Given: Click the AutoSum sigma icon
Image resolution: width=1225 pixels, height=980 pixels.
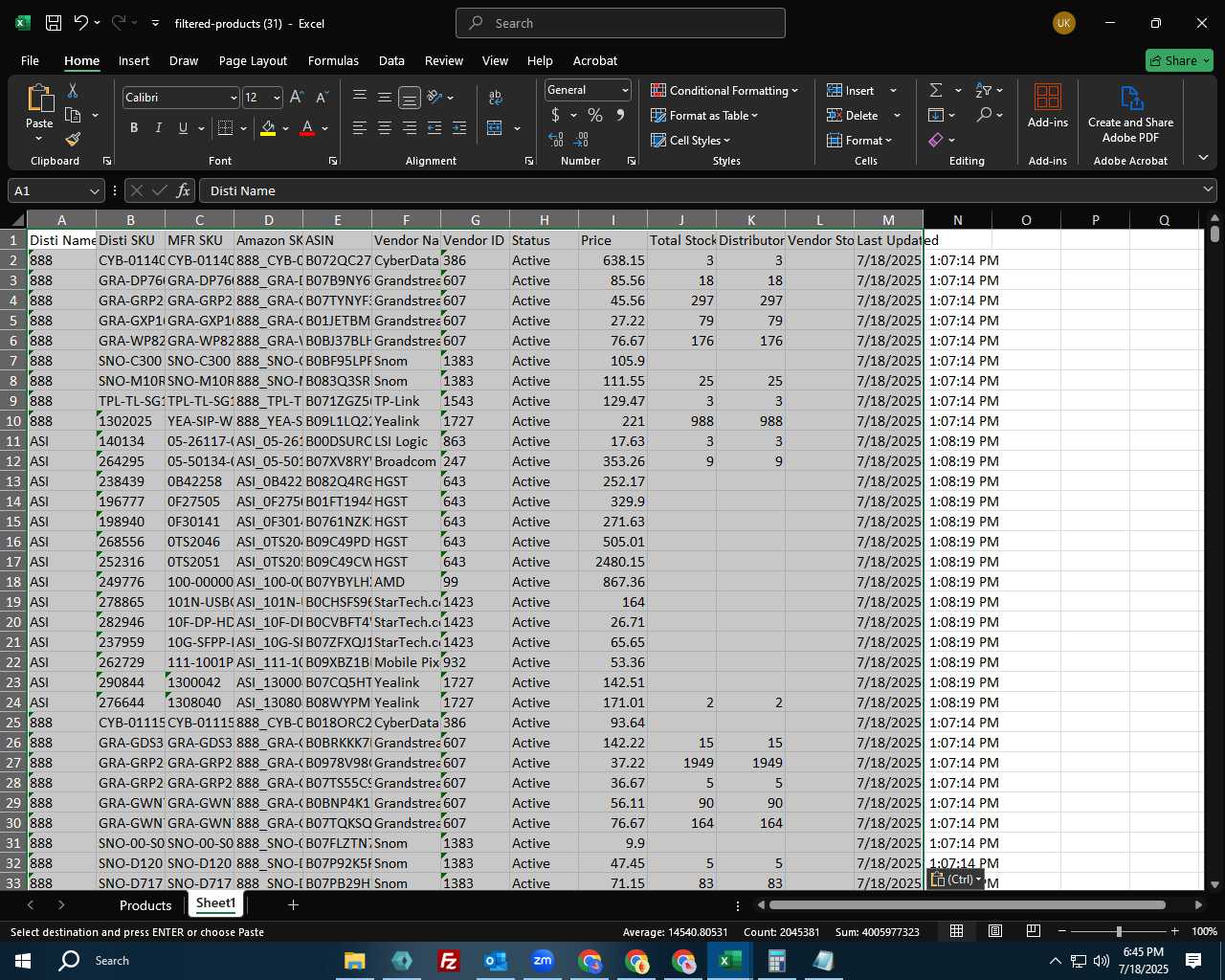Looking at the screenshot, I should coord(936,90).
